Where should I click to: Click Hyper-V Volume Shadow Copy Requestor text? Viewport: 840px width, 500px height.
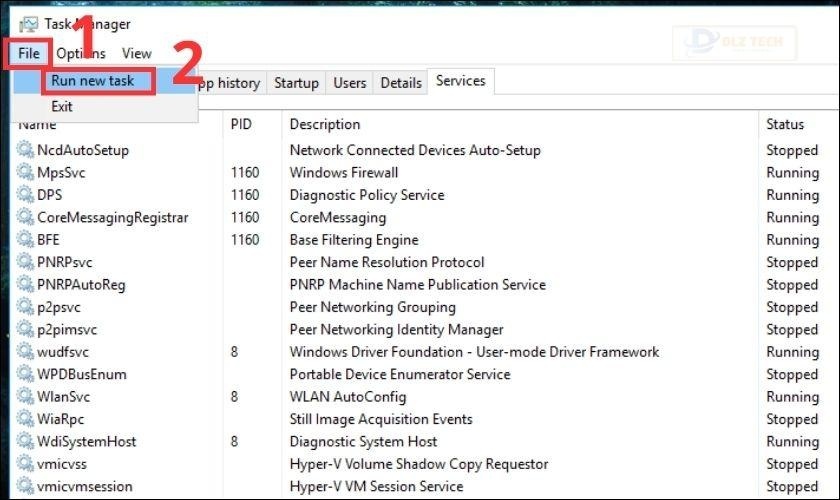point(419,465)
